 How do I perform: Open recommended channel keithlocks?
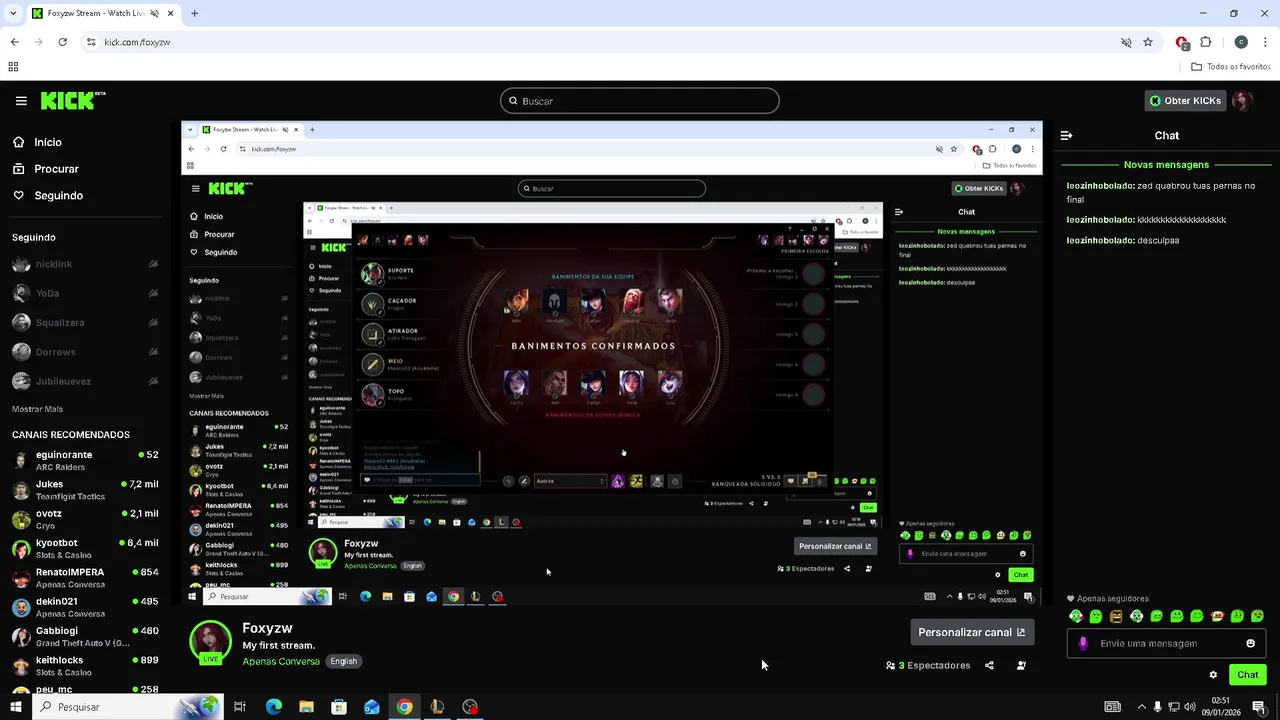click(85, 666)
